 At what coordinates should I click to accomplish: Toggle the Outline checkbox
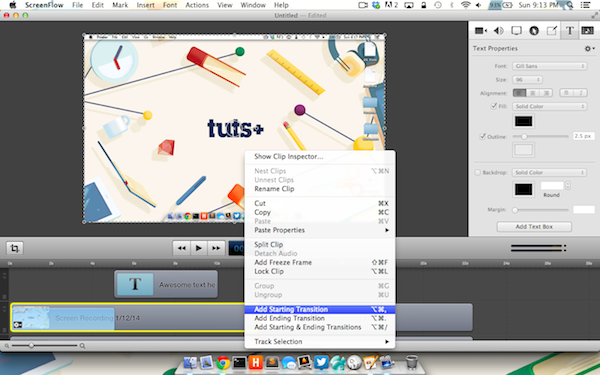click(x=483, y=136)
